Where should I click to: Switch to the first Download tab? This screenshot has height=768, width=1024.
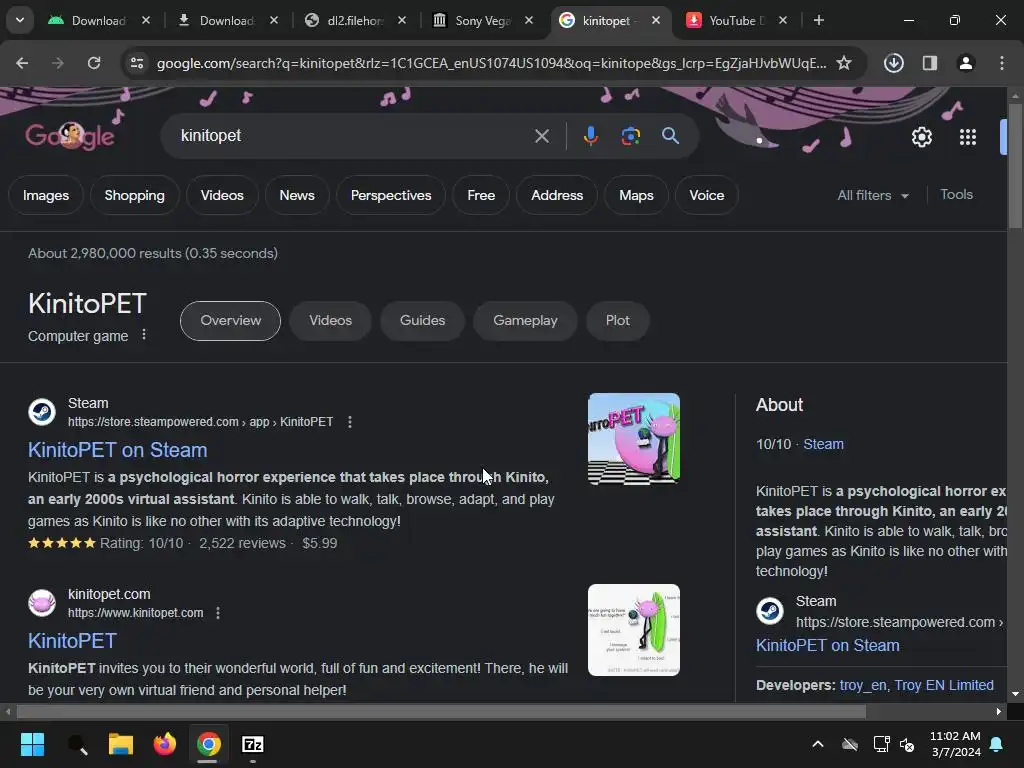[98, 20]
